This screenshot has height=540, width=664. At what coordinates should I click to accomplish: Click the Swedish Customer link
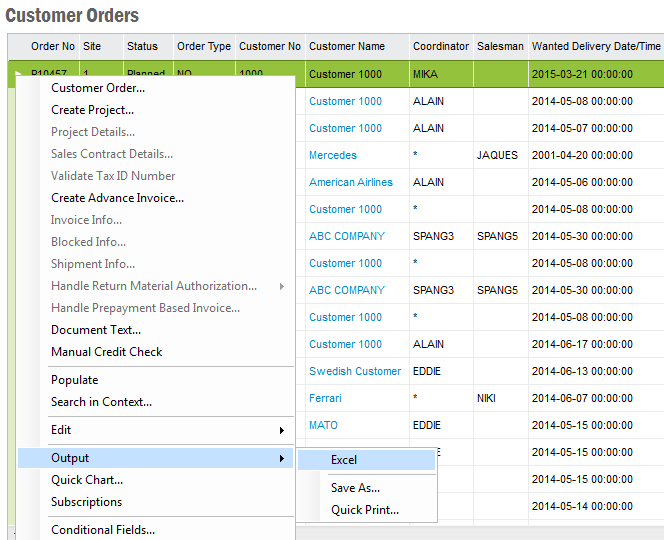pos(355,371)
